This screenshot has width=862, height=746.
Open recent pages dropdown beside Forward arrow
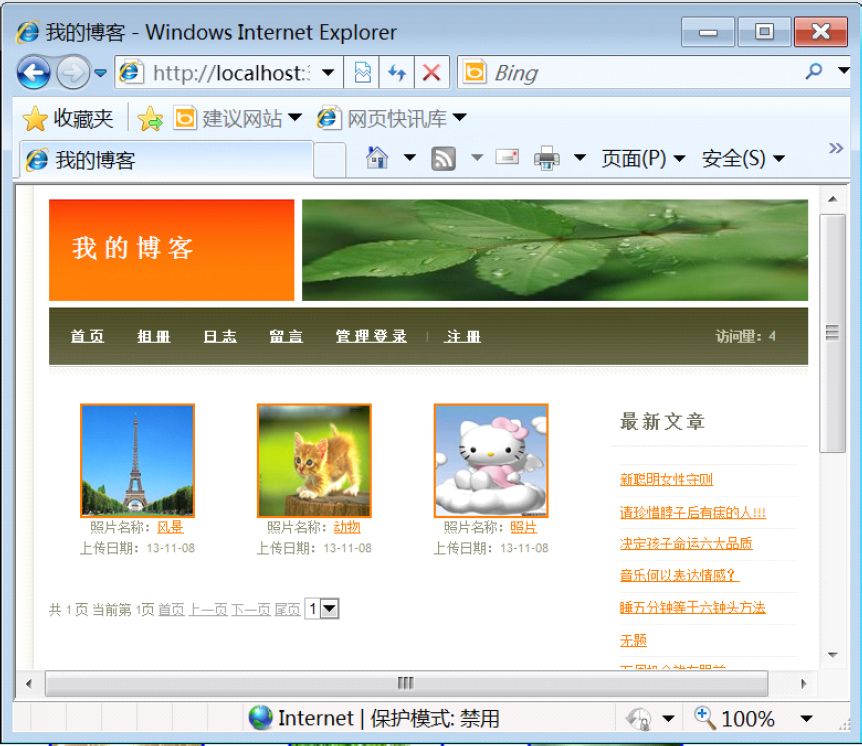100,73
